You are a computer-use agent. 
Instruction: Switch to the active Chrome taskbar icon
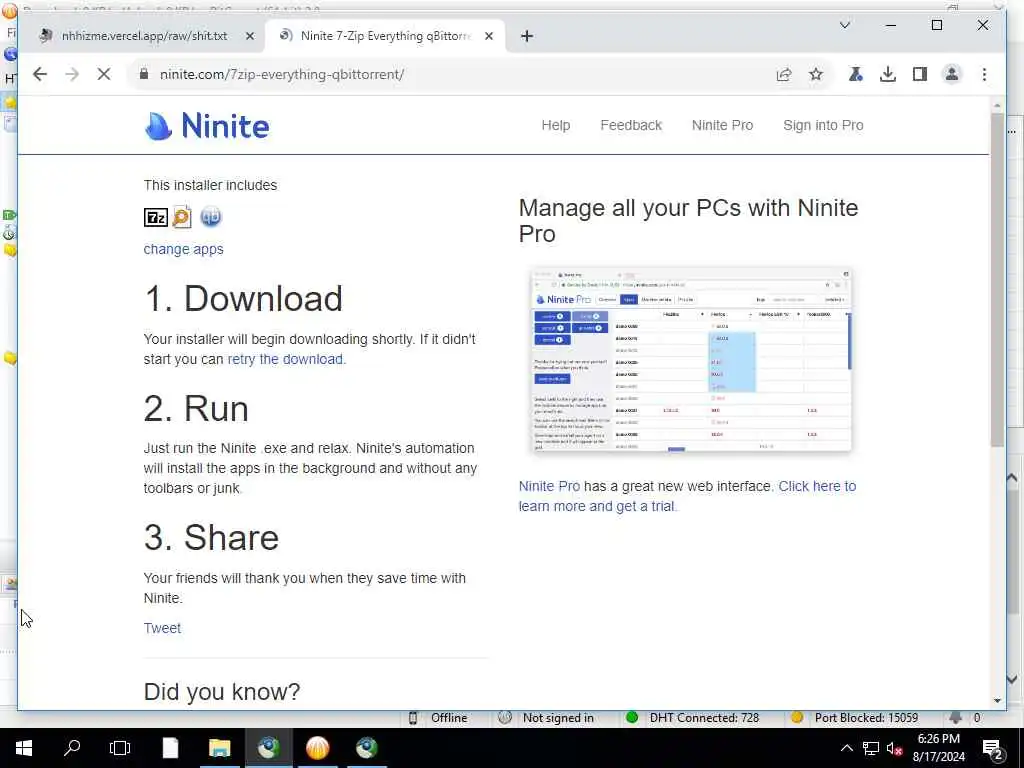(268, 748)
